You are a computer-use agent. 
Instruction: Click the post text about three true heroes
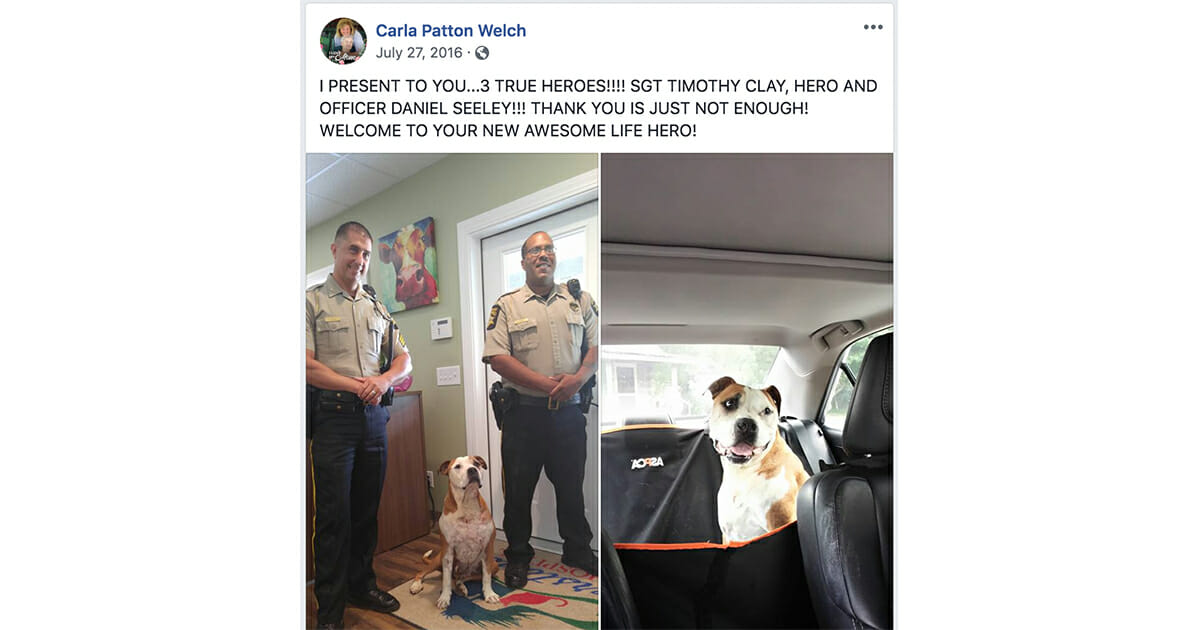(598, 108)
